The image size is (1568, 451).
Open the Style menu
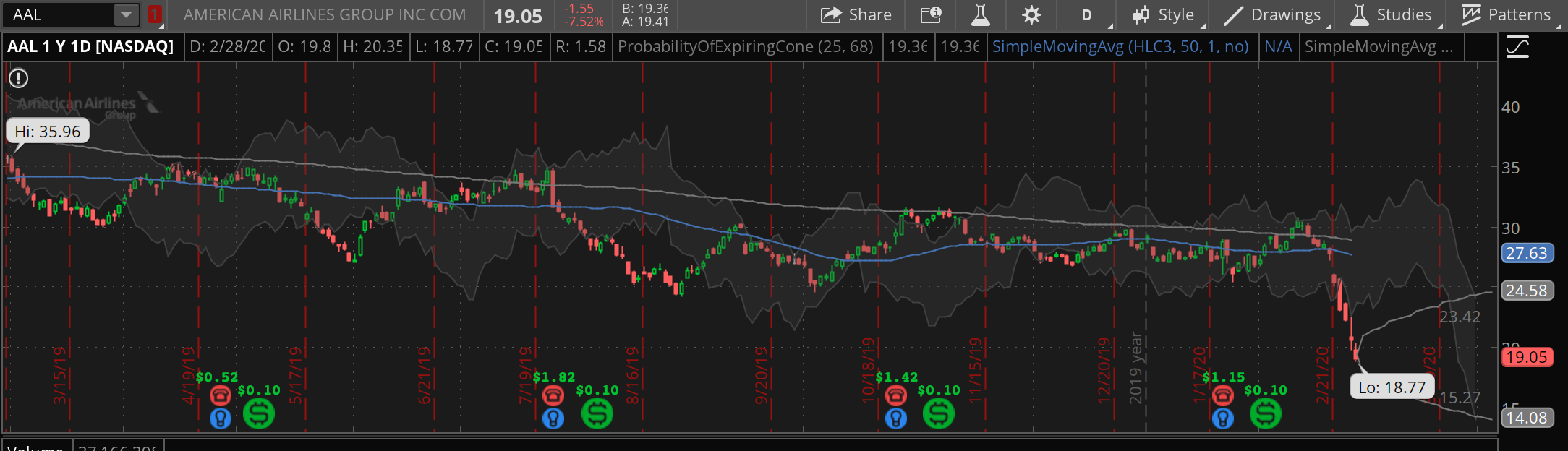tap(1163, 14)
